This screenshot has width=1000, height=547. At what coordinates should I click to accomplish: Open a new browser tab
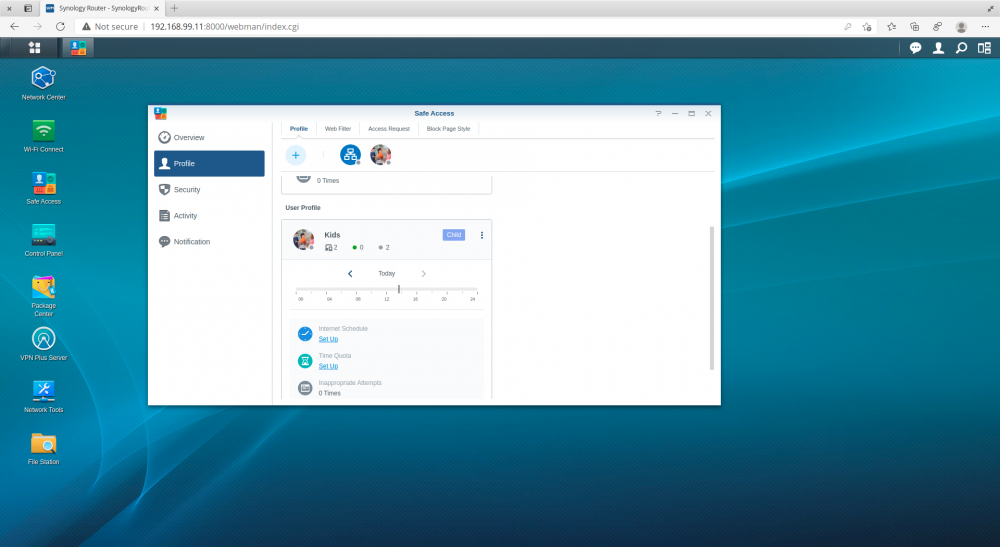(x=174, y=8)
